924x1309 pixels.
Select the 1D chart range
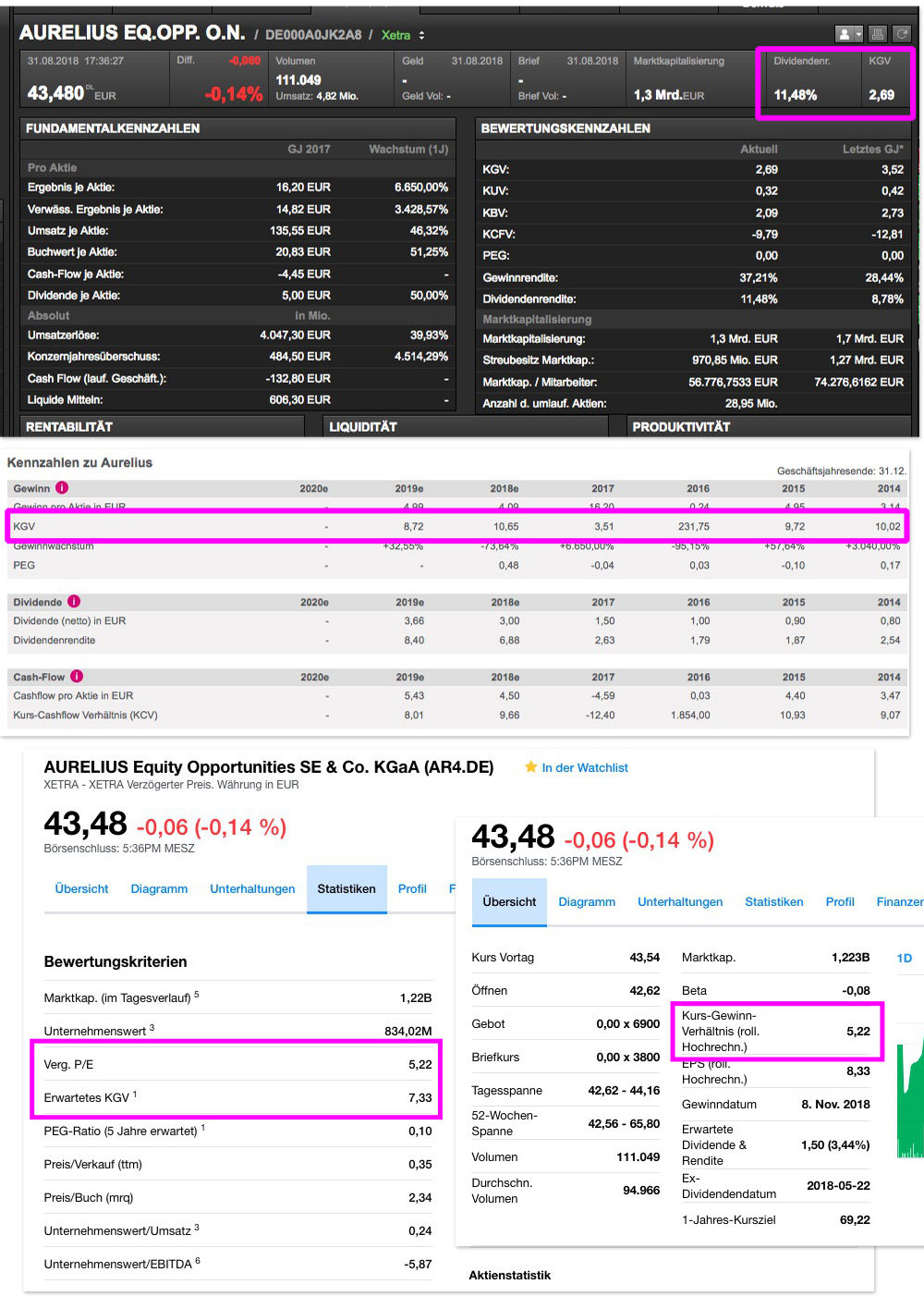[x=905, y=958]
